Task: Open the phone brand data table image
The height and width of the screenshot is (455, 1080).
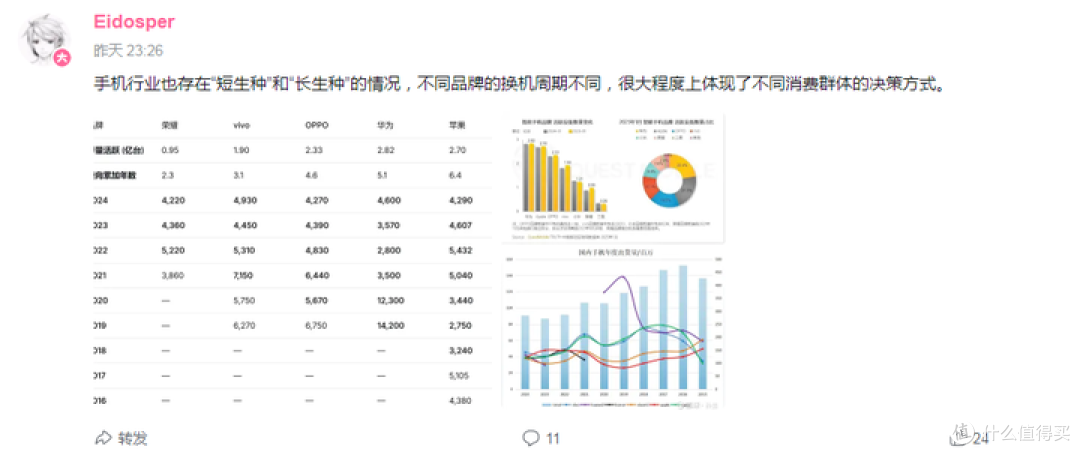Action: pyautogui.click(x=293, y=262)
